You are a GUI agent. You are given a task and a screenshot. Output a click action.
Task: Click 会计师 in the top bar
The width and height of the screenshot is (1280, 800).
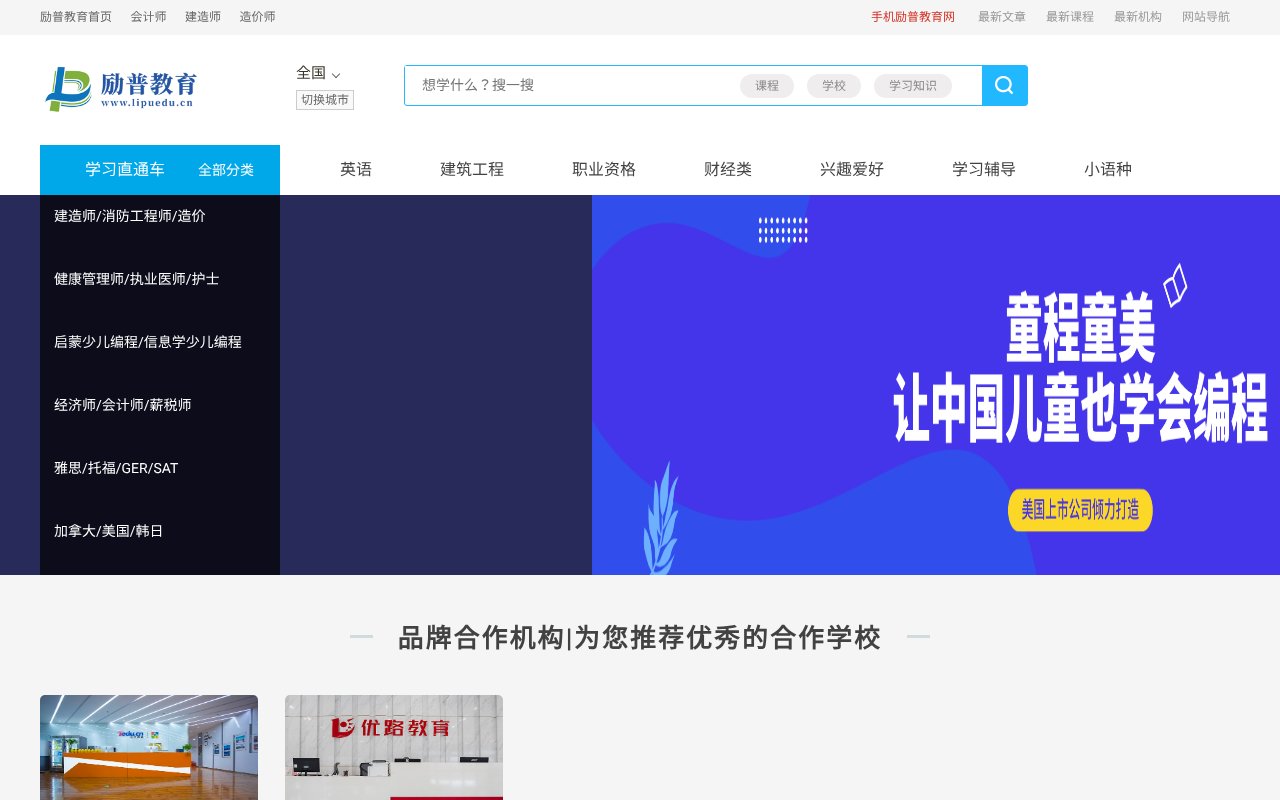coord(148,16)
